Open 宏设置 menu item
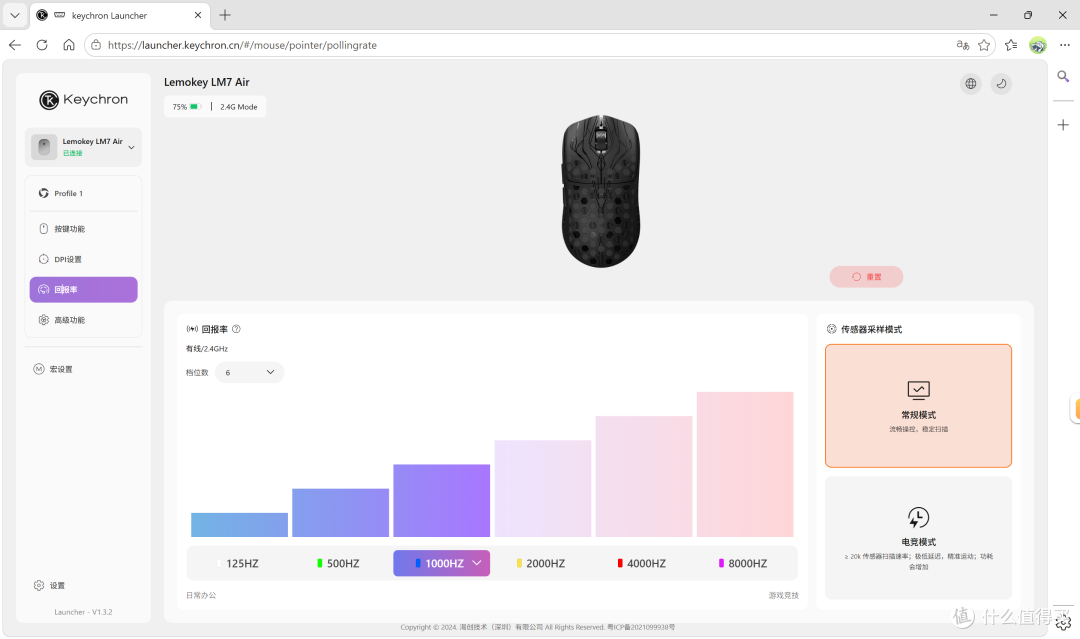Screen dimensions: 1080x639 pos(54,369)
